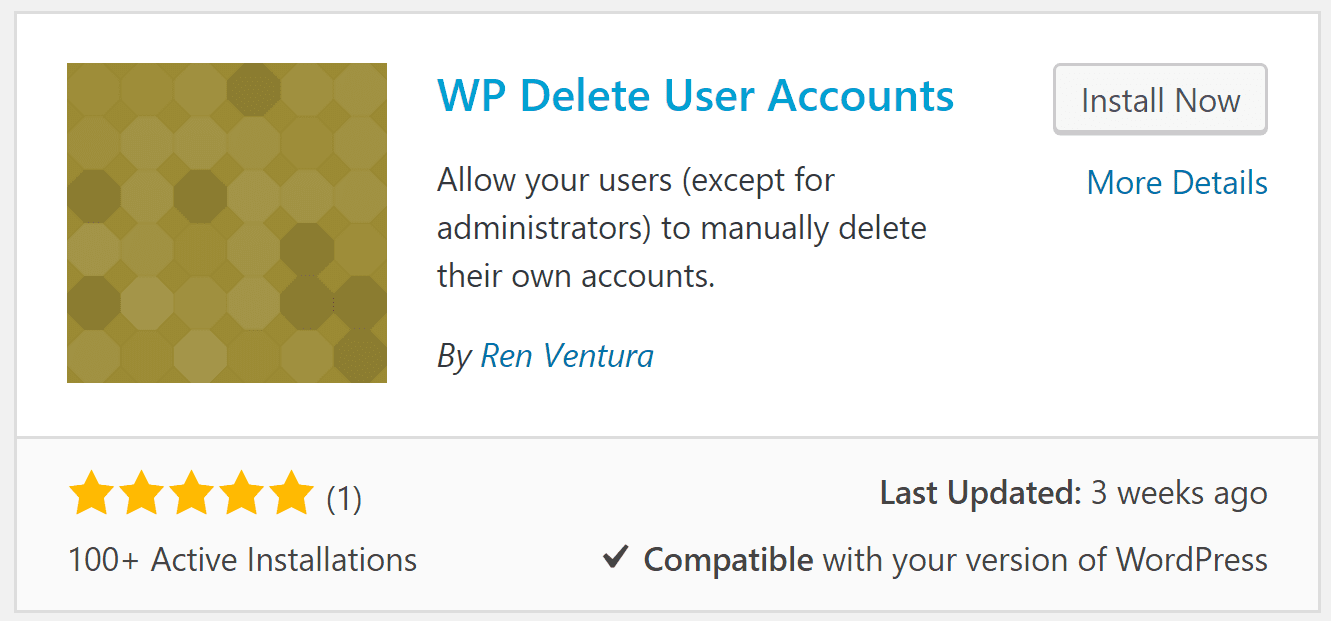Viewport: 1331px width, 621px height.
Task: Select the second star in the rating
Action: click(x=141, y=491)
